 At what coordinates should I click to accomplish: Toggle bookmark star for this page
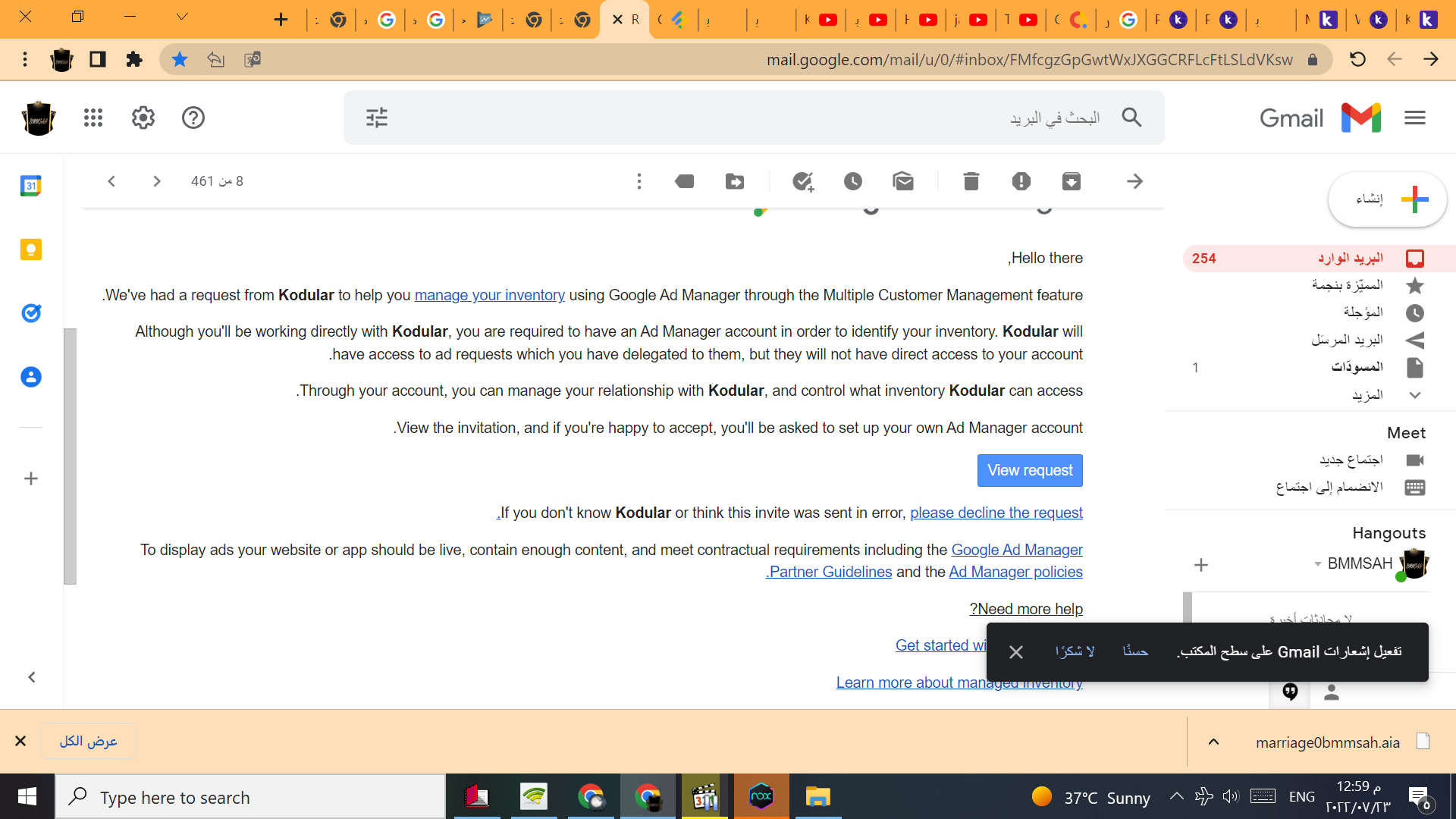[180, 59]
